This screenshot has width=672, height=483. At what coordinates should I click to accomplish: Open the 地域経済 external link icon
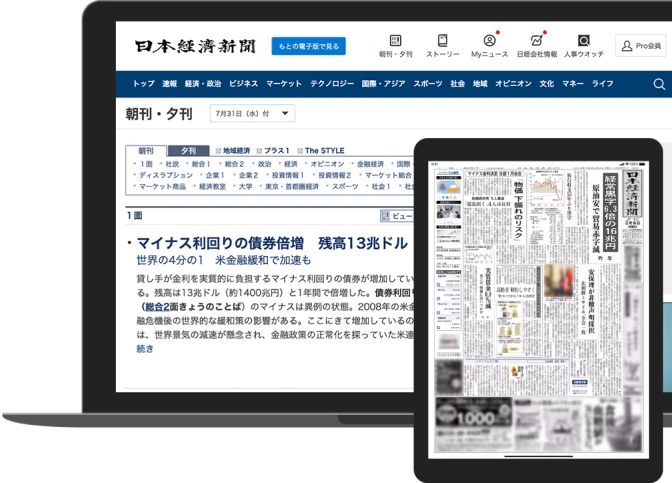pos(218,150)
